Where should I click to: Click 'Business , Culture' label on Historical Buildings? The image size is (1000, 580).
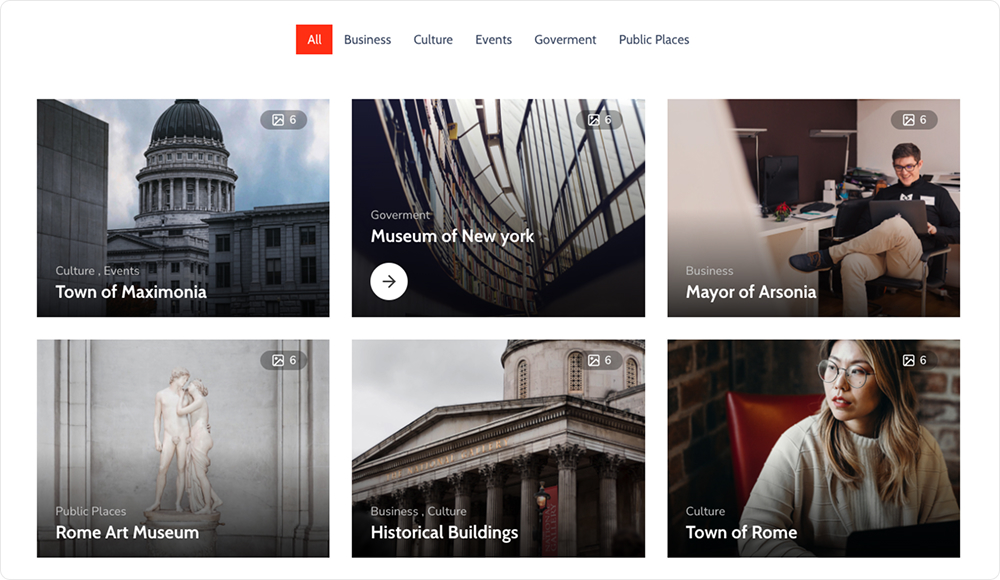pyautogui.click(x=418, y=511)
